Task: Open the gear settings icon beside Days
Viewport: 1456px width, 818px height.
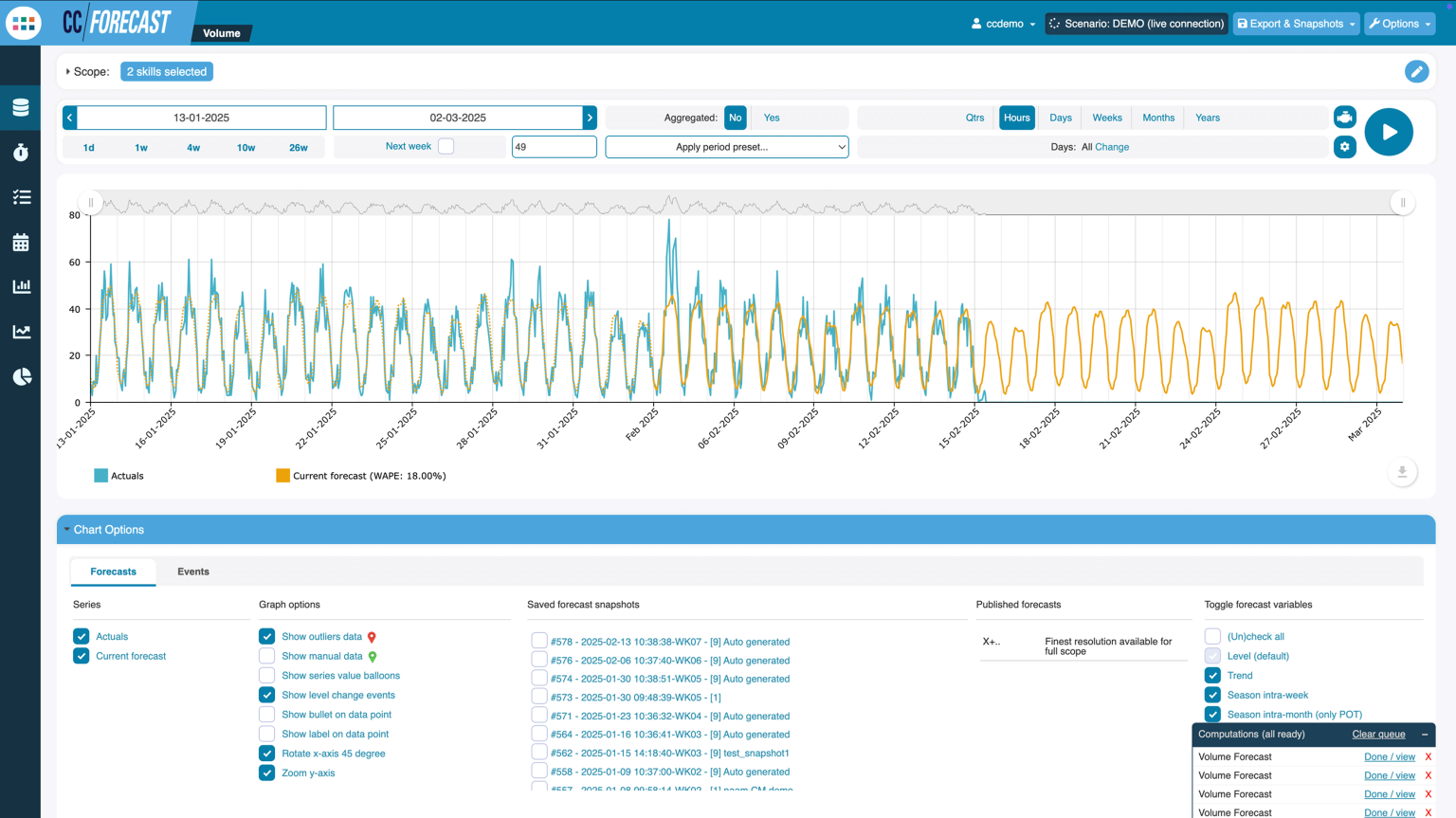Action: [1344, 147]
